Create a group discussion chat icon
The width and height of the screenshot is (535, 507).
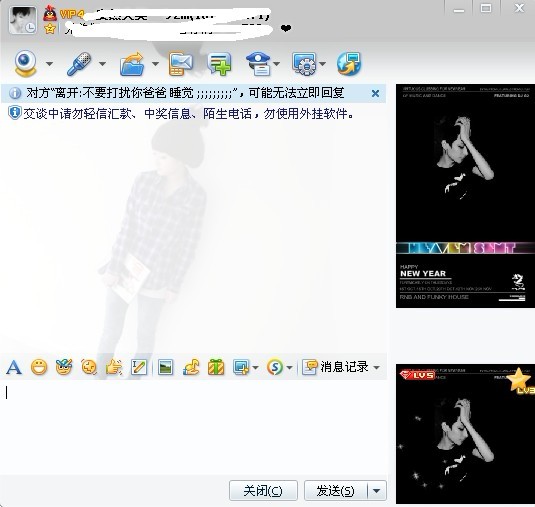click(219, 63)
